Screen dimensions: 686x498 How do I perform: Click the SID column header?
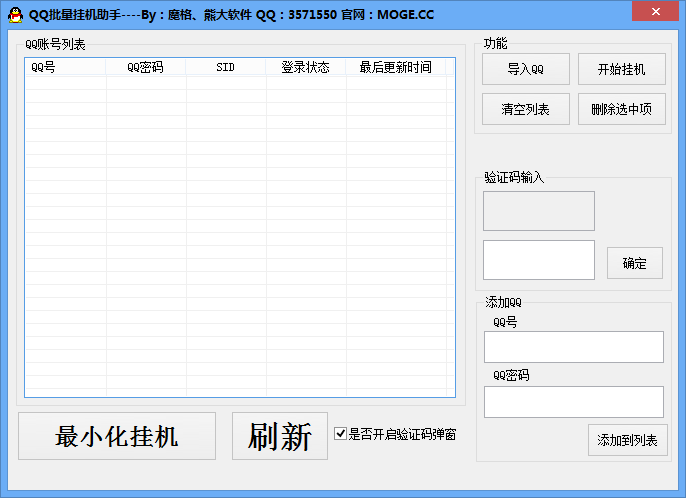pyautogui.click(x=225, y=67)
